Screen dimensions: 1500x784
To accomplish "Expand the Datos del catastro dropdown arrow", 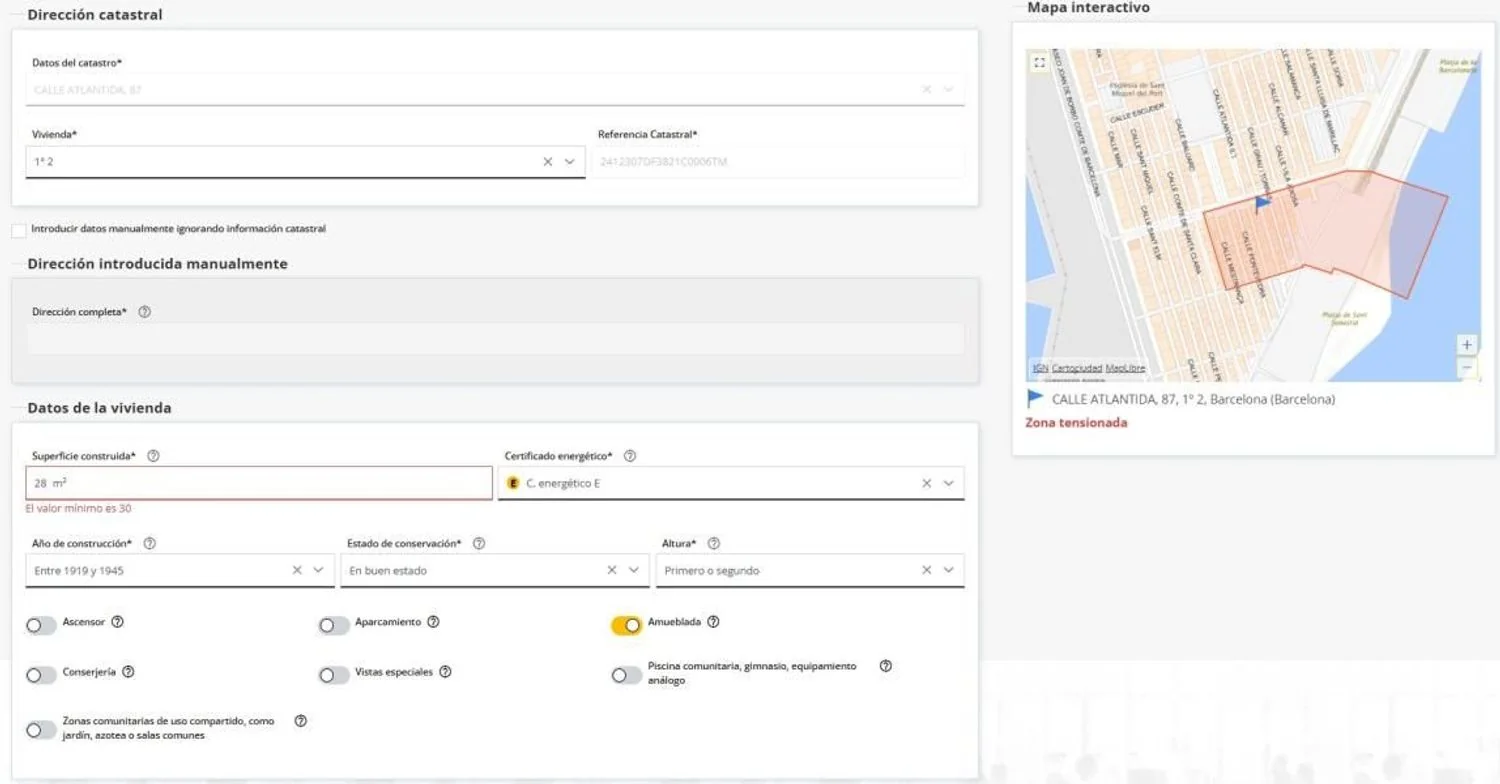I will 948,89.
